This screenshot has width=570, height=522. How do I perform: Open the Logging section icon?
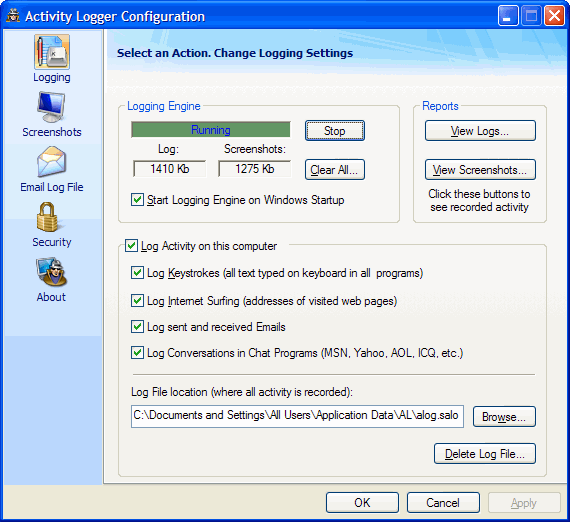[x=52, y=52]
